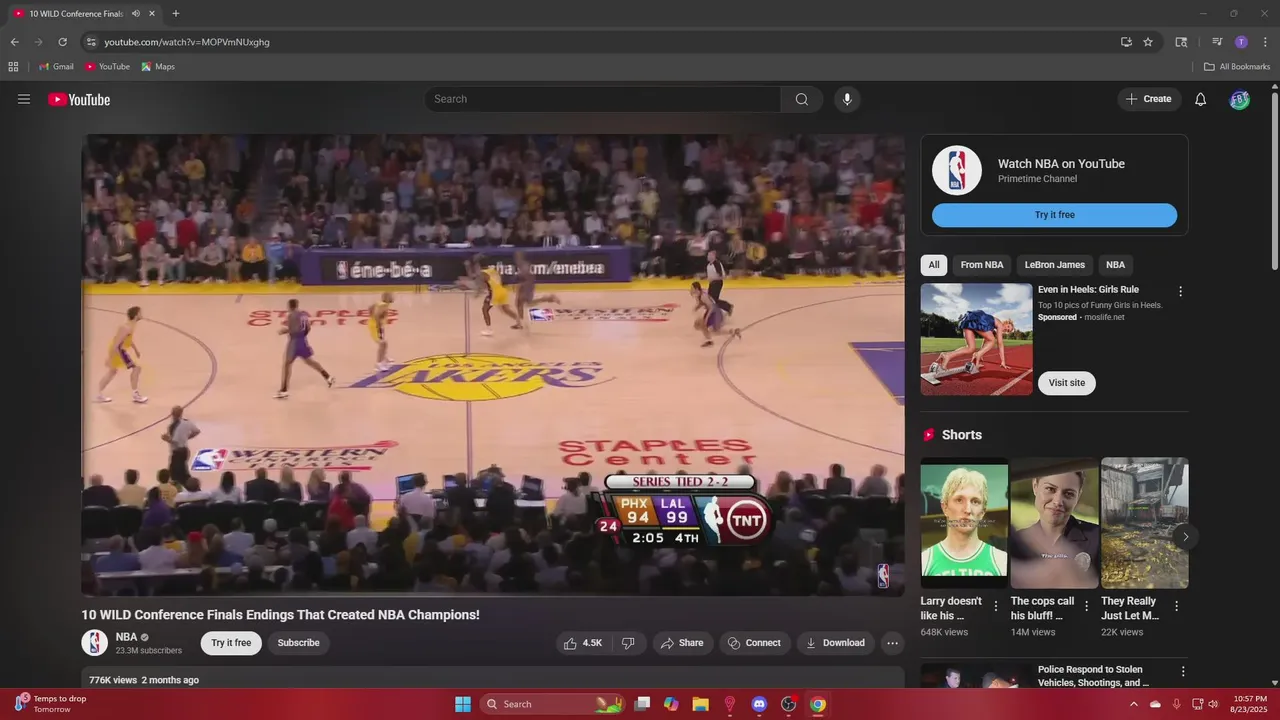The height and width of the screenshot is (720, 1280).
Task: Click the blue 'Try it free' button in the NBA promo card
Action: pyautogui.click(x=1054, y=215)
